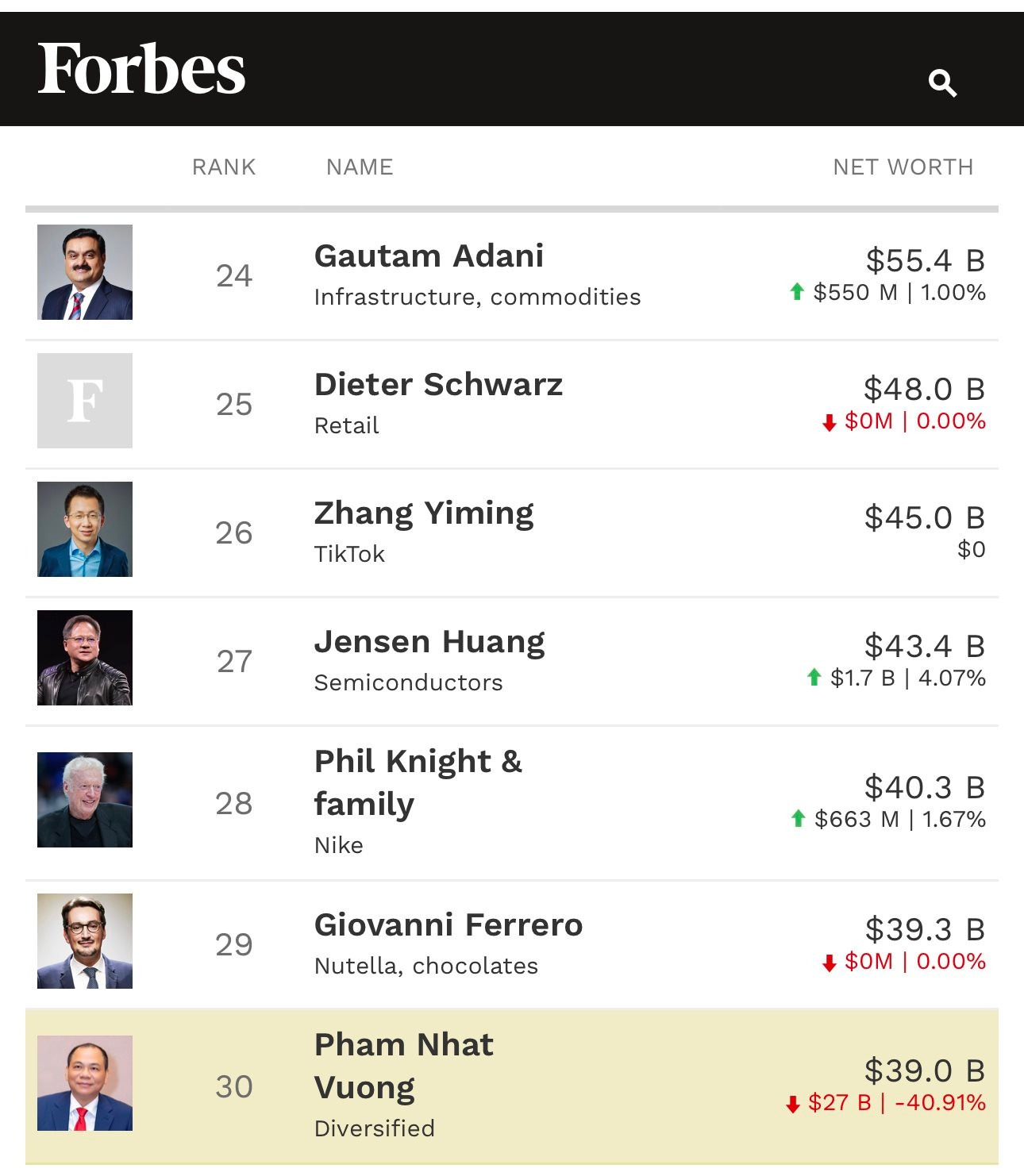Open Pham Nhat Vuong's name link
This screenshot has height=1176, width=1024.
403,1066
